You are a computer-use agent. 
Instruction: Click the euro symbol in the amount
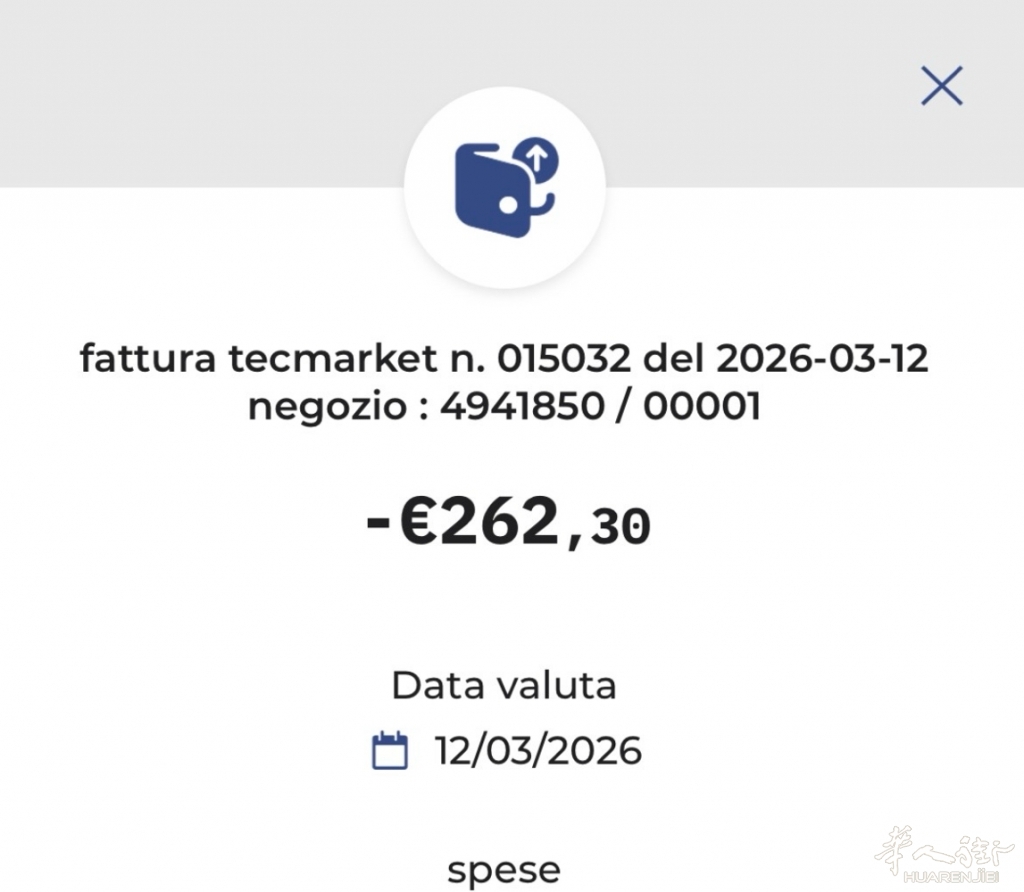coord(418,521)
